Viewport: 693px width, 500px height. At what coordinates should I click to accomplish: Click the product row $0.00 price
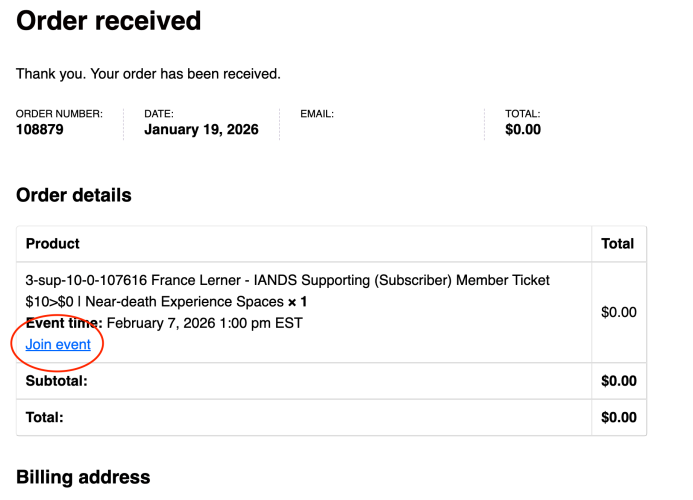618,312
